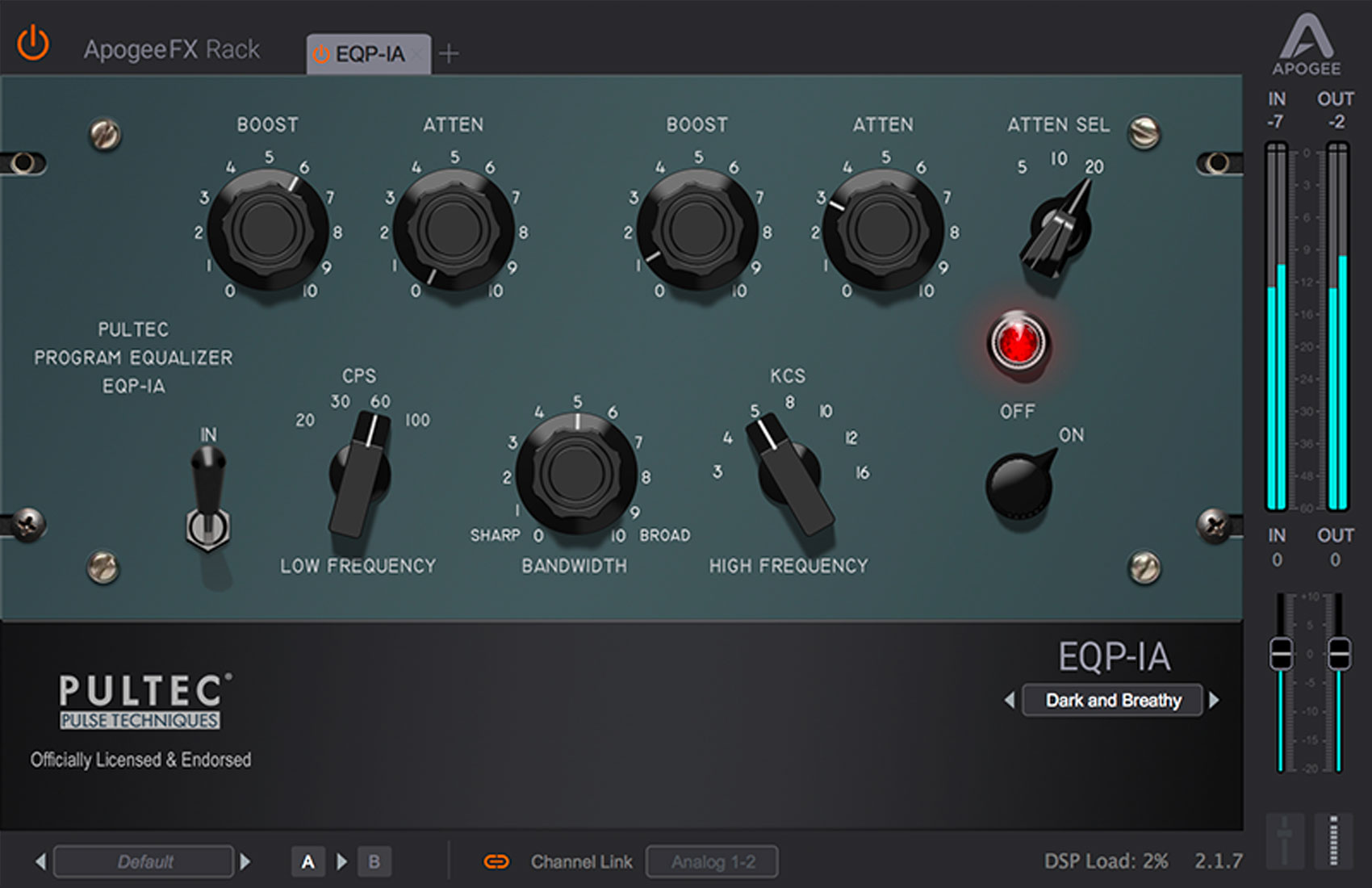Click the IN peak meter
The width and height of the screenshot is (1372, 888).
coord(1276,326)
